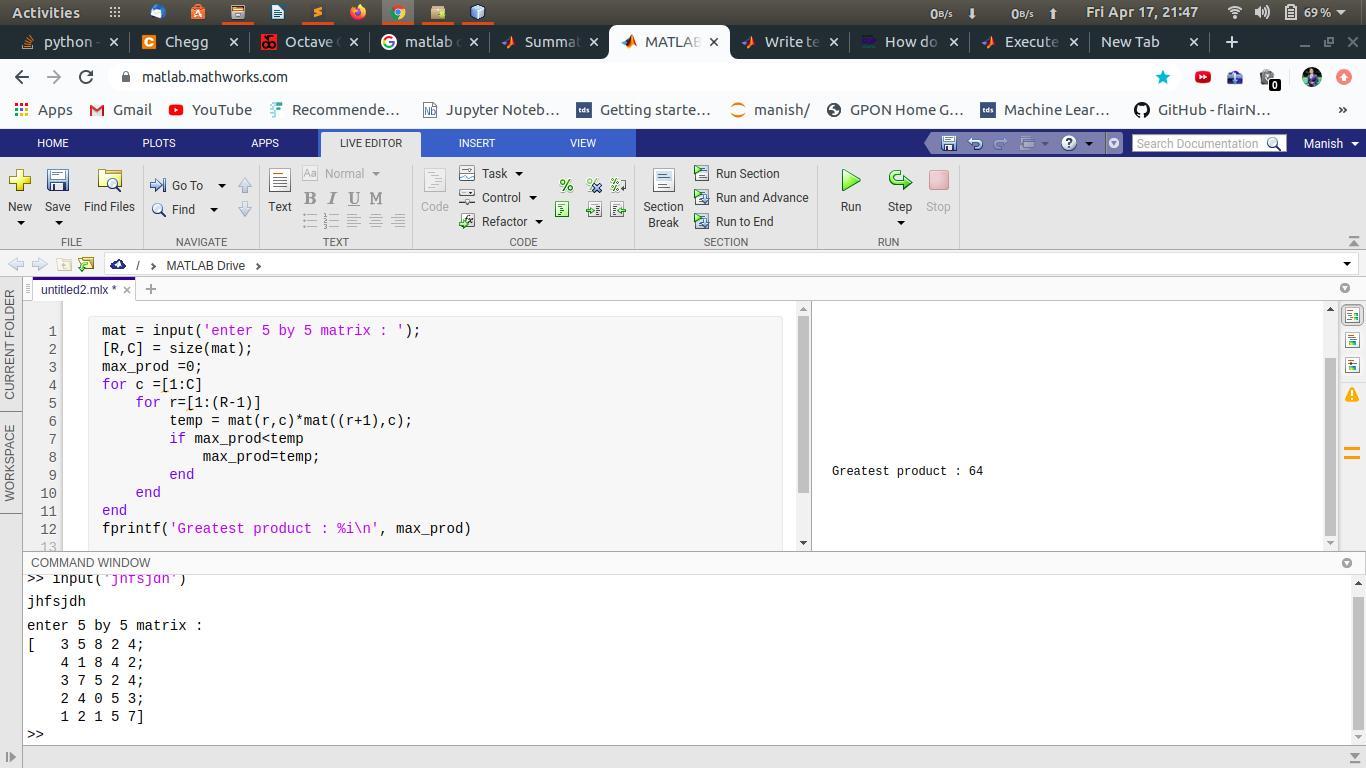This screenshot has height=768, width=1366.
Task: Expand the Task dropdown
Action: pos(519,174)
